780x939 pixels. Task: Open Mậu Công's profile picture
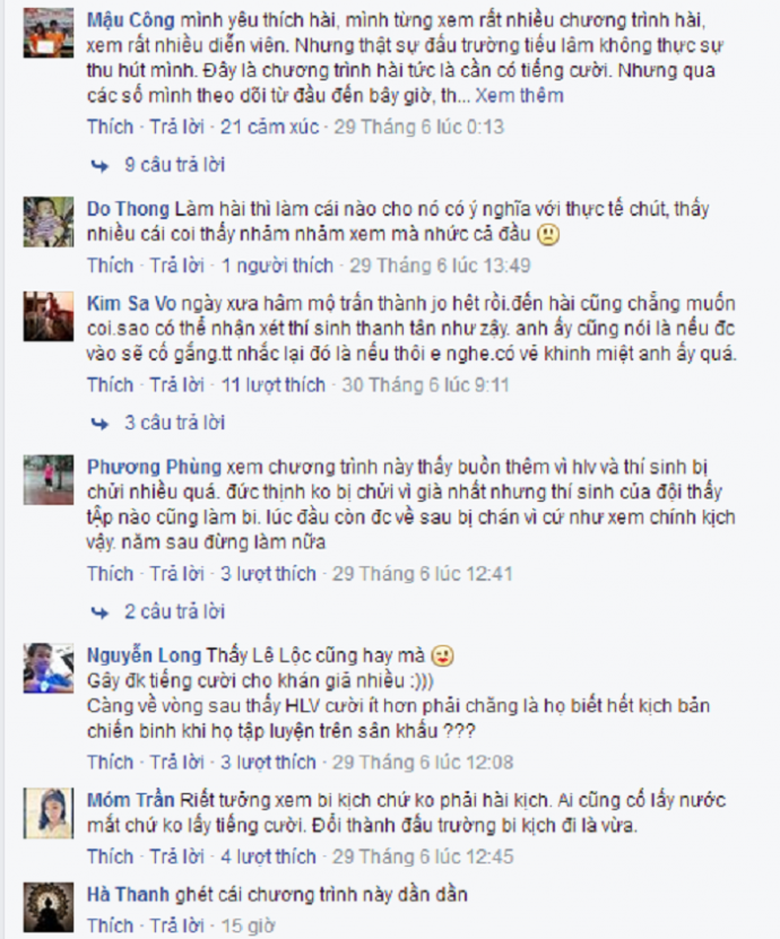coord(49,33)
